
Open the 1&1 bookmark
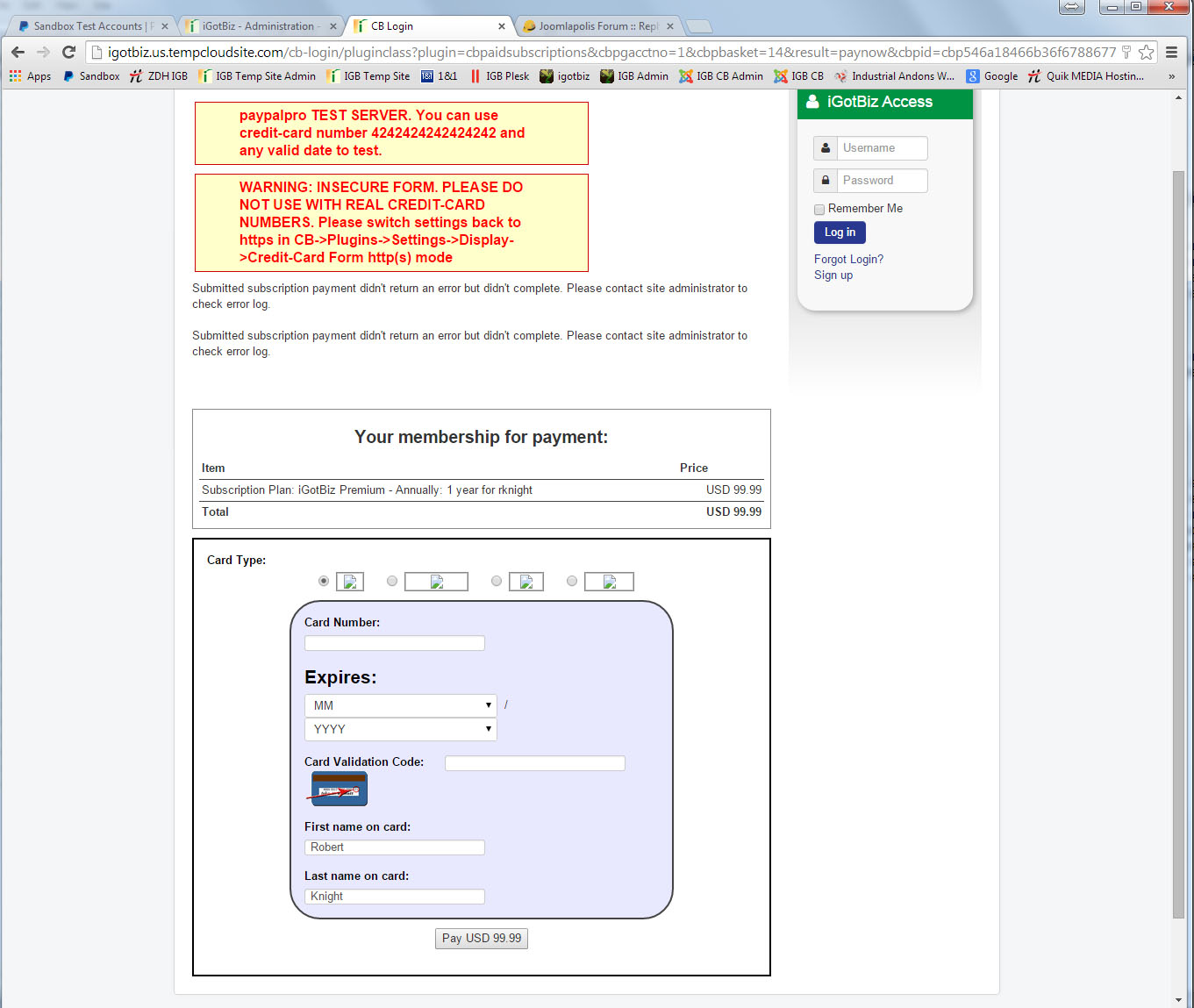pyautogui.click(x=440, y=76)
